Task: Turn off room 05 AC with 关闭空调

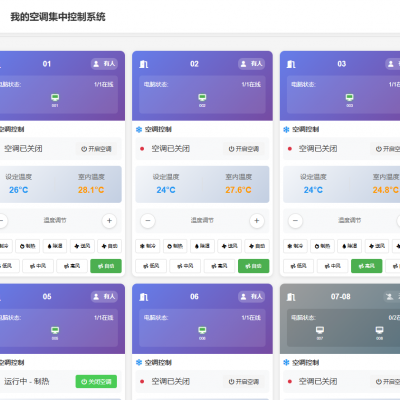Action: (x=96, y=382)
